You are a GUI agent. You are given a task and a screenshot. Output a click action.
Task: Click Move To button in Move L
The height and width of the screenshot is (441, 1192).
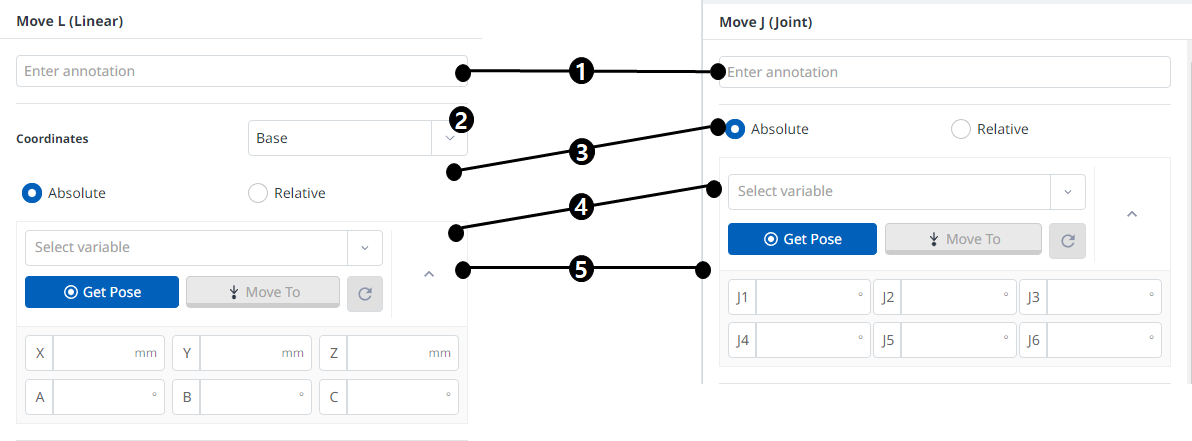tap(263, 292)
